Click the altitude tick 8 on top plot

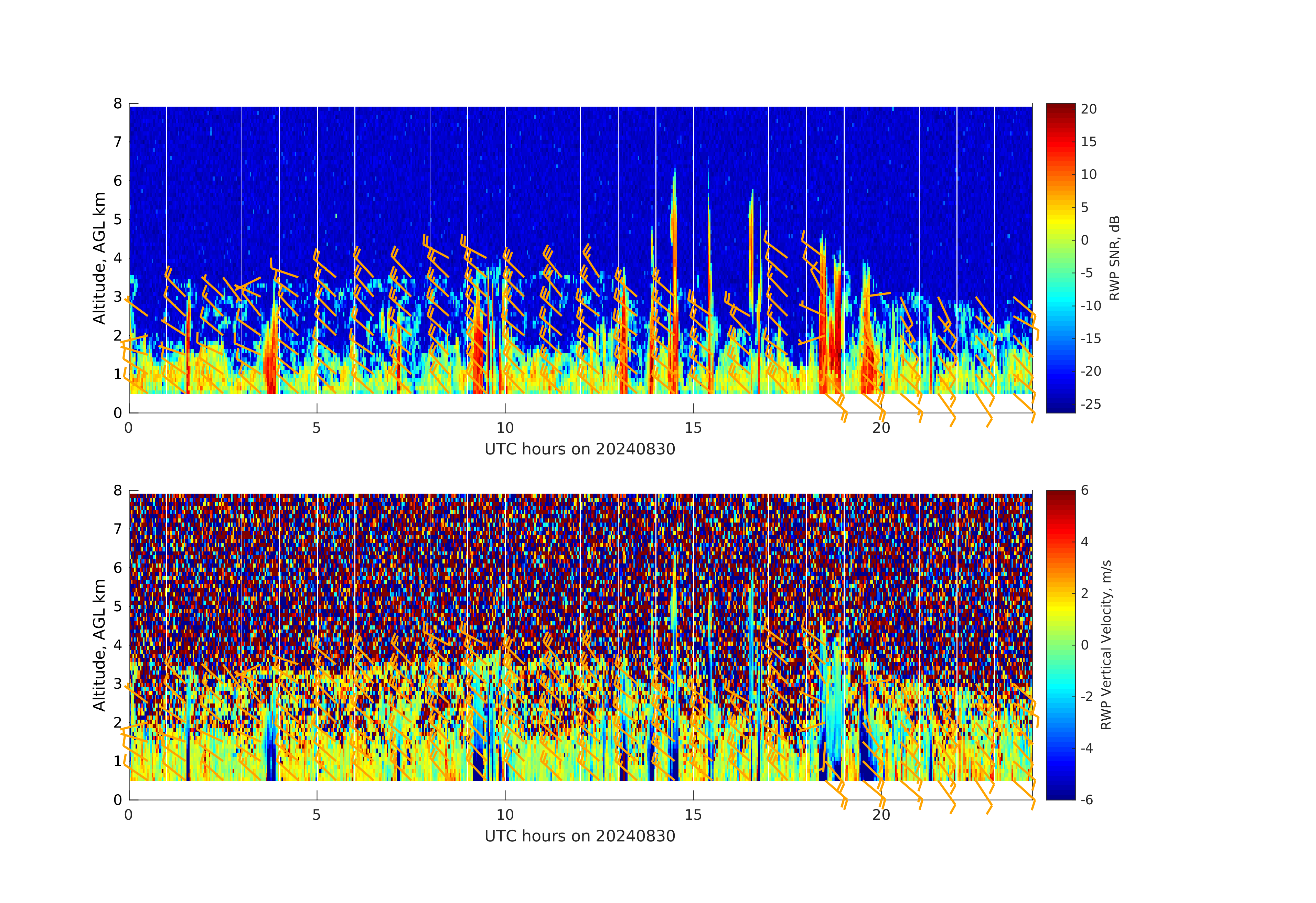coord(118,104)
